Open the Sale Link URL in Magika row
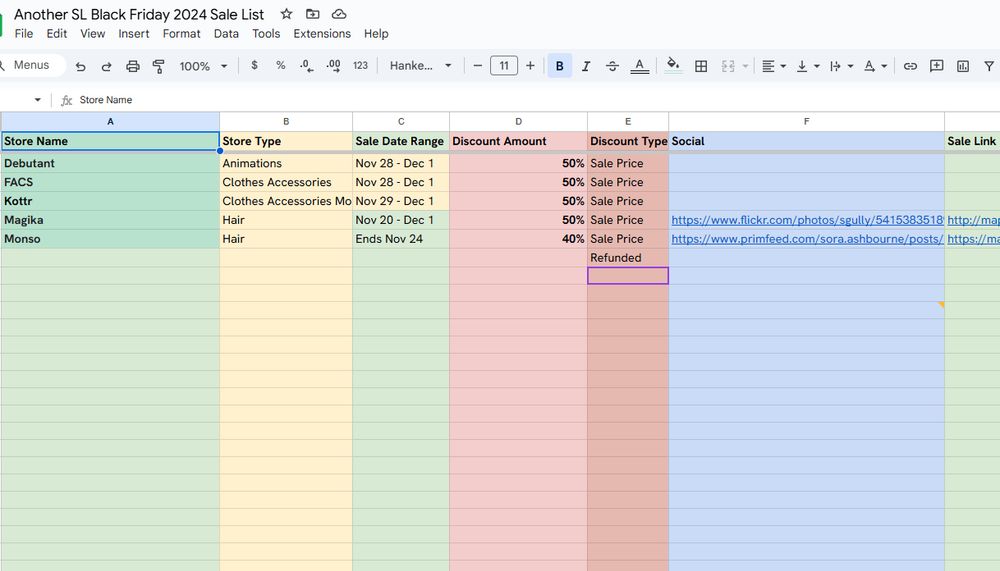The height and width of the screenshot is (571, 1000). coord(973,219)
